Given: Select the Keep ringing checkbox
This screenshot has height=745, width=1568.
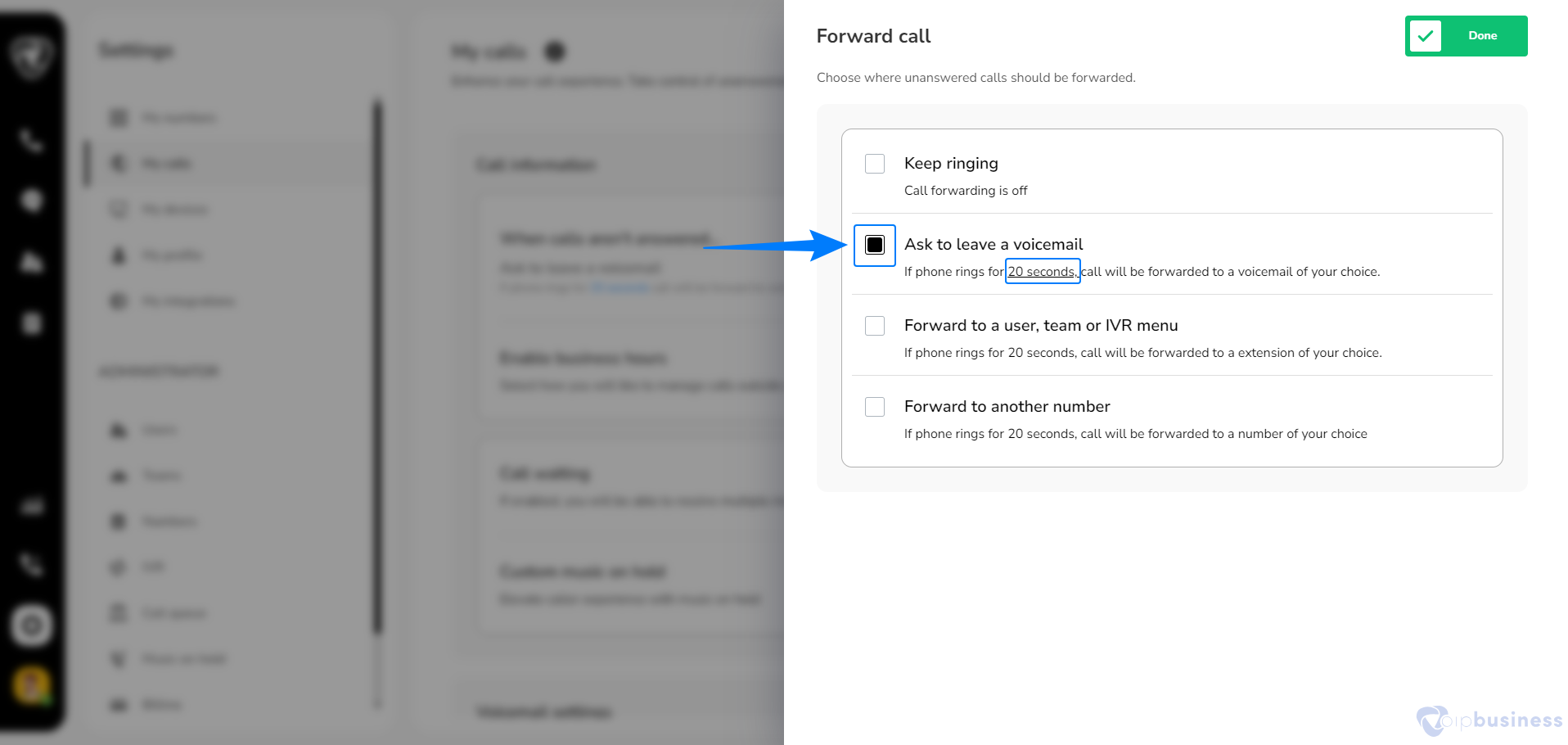Looking at the screenshot, I should (875, 164).
